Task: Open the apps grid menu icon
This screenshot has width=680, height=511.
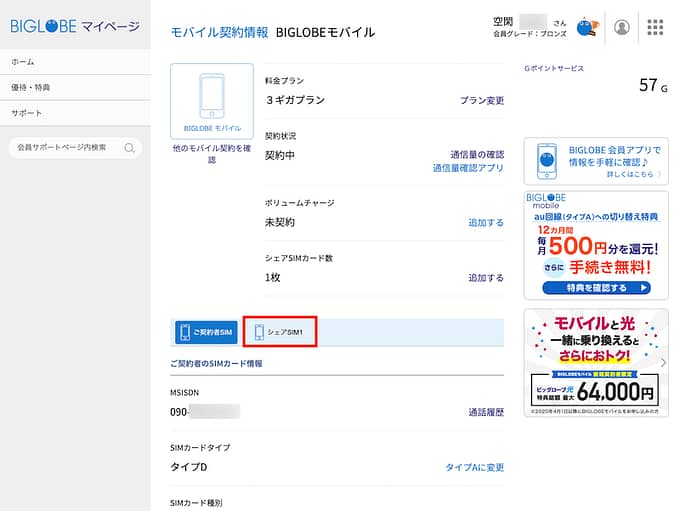Action: pos(655,27)
